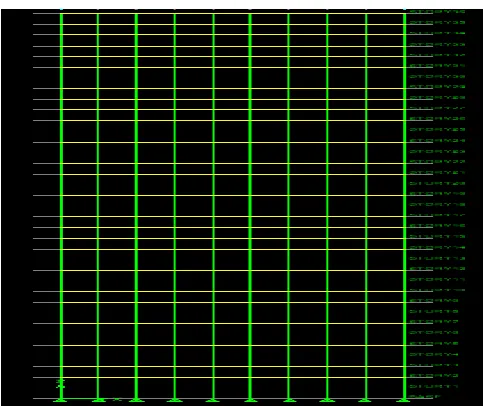Select the topmost story label
Viewport: 483px width, 406px height.
pos(437,12)
